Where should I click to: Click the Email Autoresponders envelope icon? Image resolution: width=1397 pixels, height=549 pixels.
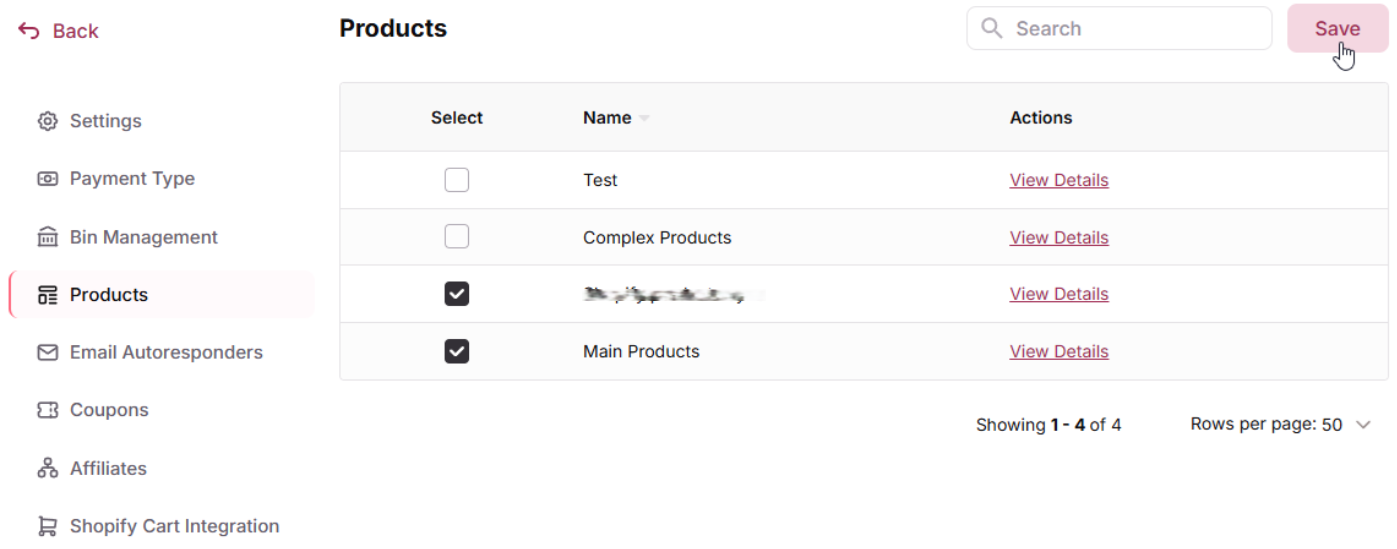click(x=47, y=353)
